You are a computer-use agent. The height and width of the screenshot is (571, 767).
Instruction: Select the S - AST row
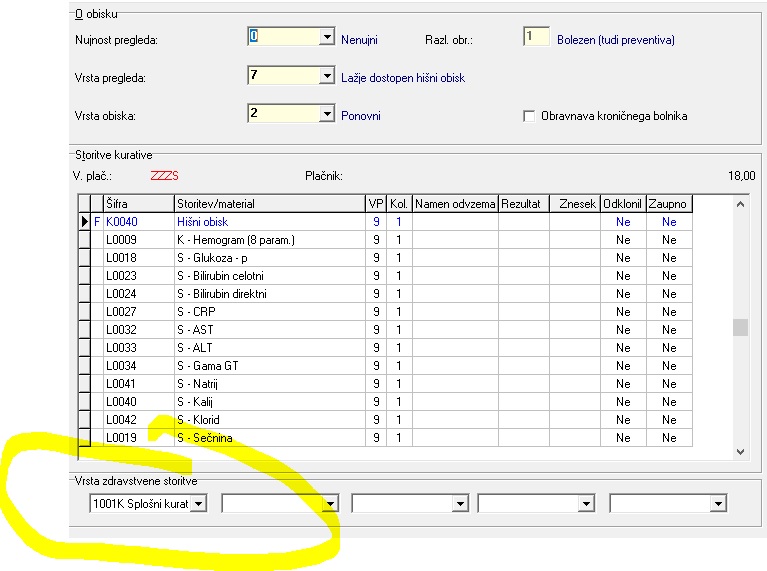[x=385, y=330]
